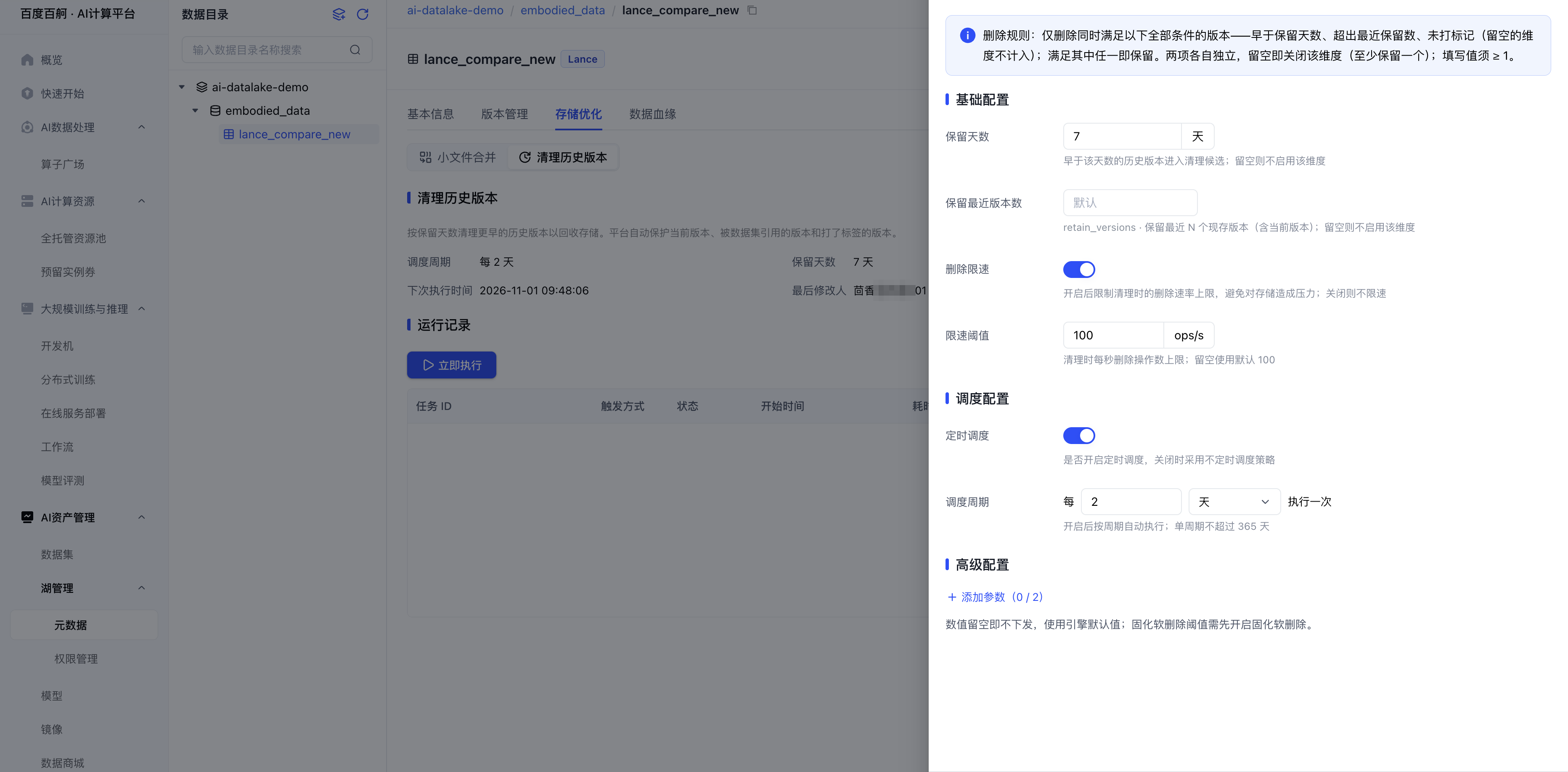Viewport: 1568px width, 772px height.
Task: Click the embodied_data database icon
Action: coord(215,111)
